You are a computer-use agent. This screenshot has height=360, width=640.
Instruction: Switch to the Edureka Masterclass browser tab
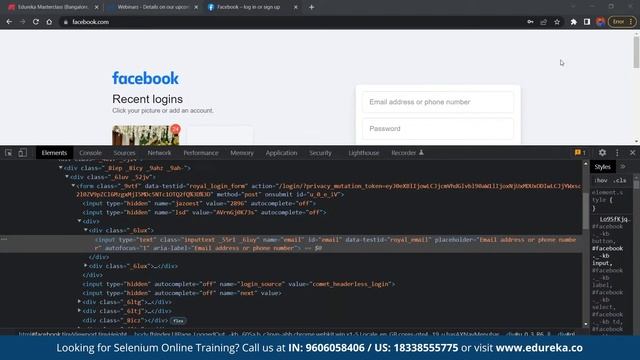[51, 7]
